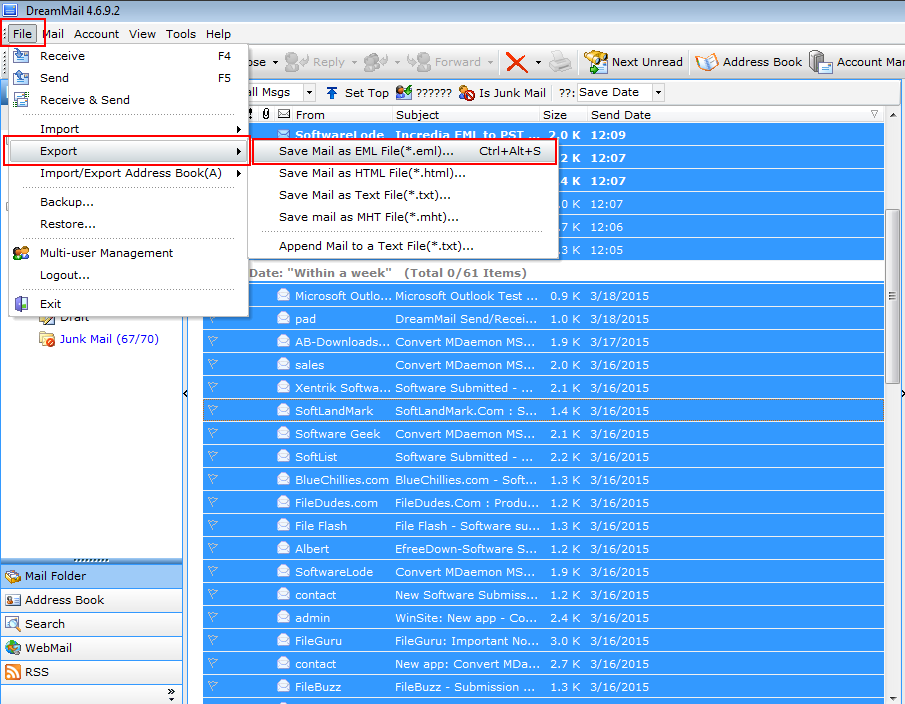Toggle the flag on the Albert message
Image resolution: width=905 pixels, height=704 pixels.
213,548
